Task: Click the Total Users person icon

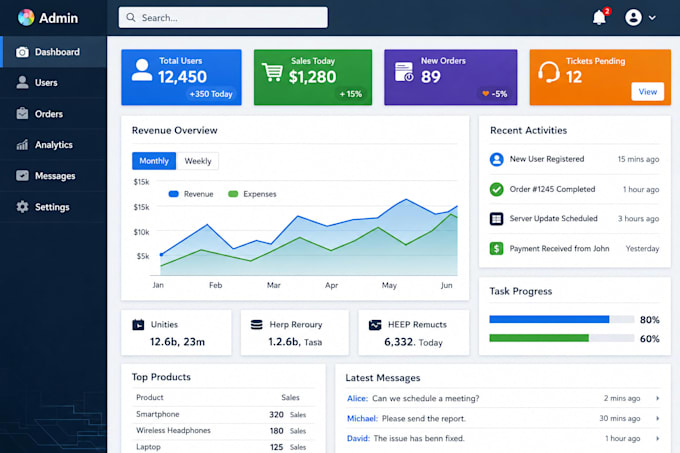Action: tap(142, 70)
